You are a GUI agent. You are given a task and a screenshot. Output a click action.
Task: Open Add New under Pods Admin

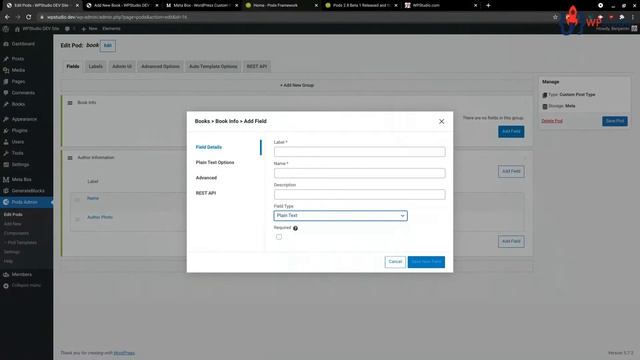(x=12, y=224)
